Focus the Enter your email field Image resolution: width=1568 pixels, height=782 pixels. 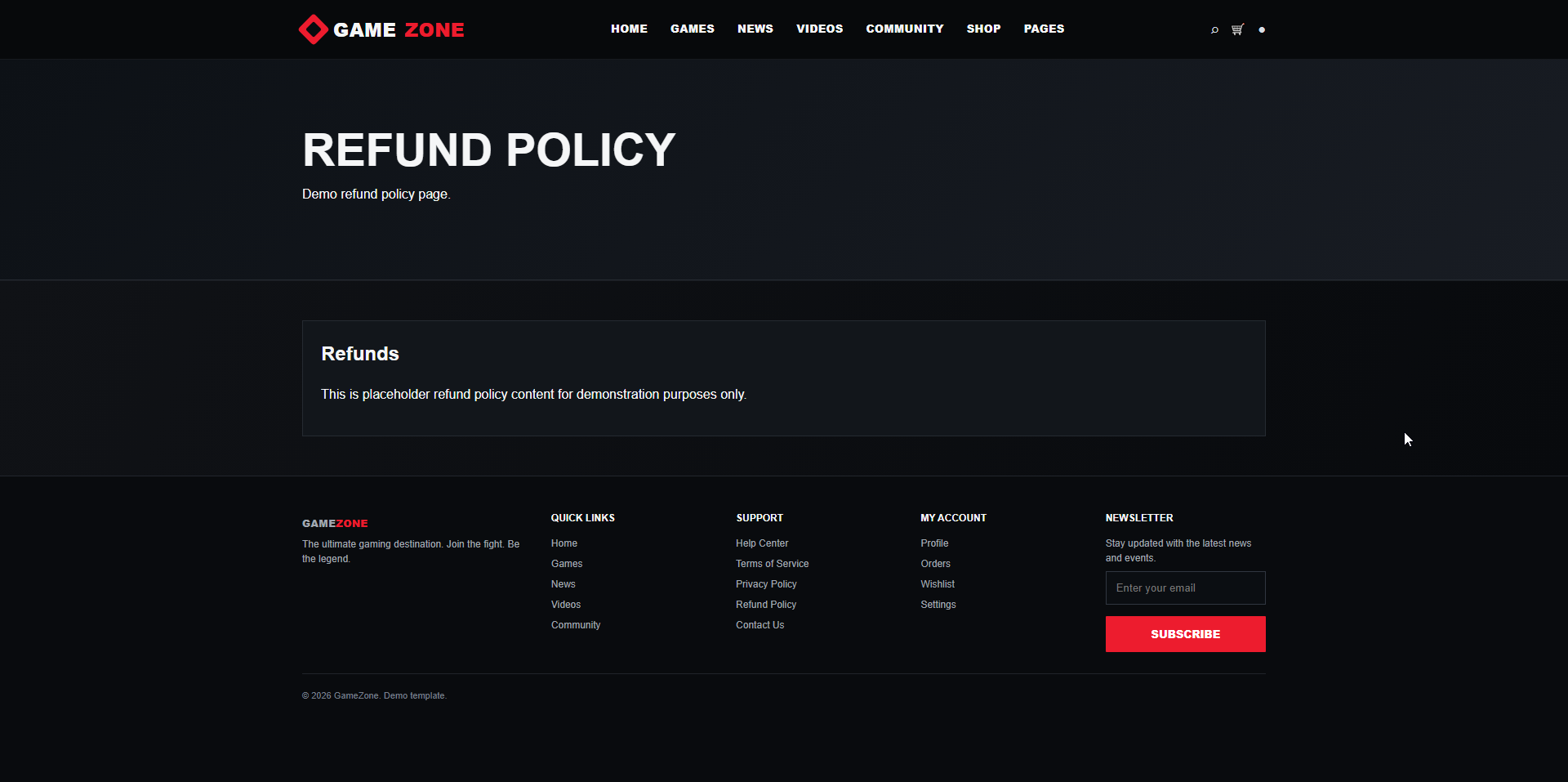[x=1186, y=588]
